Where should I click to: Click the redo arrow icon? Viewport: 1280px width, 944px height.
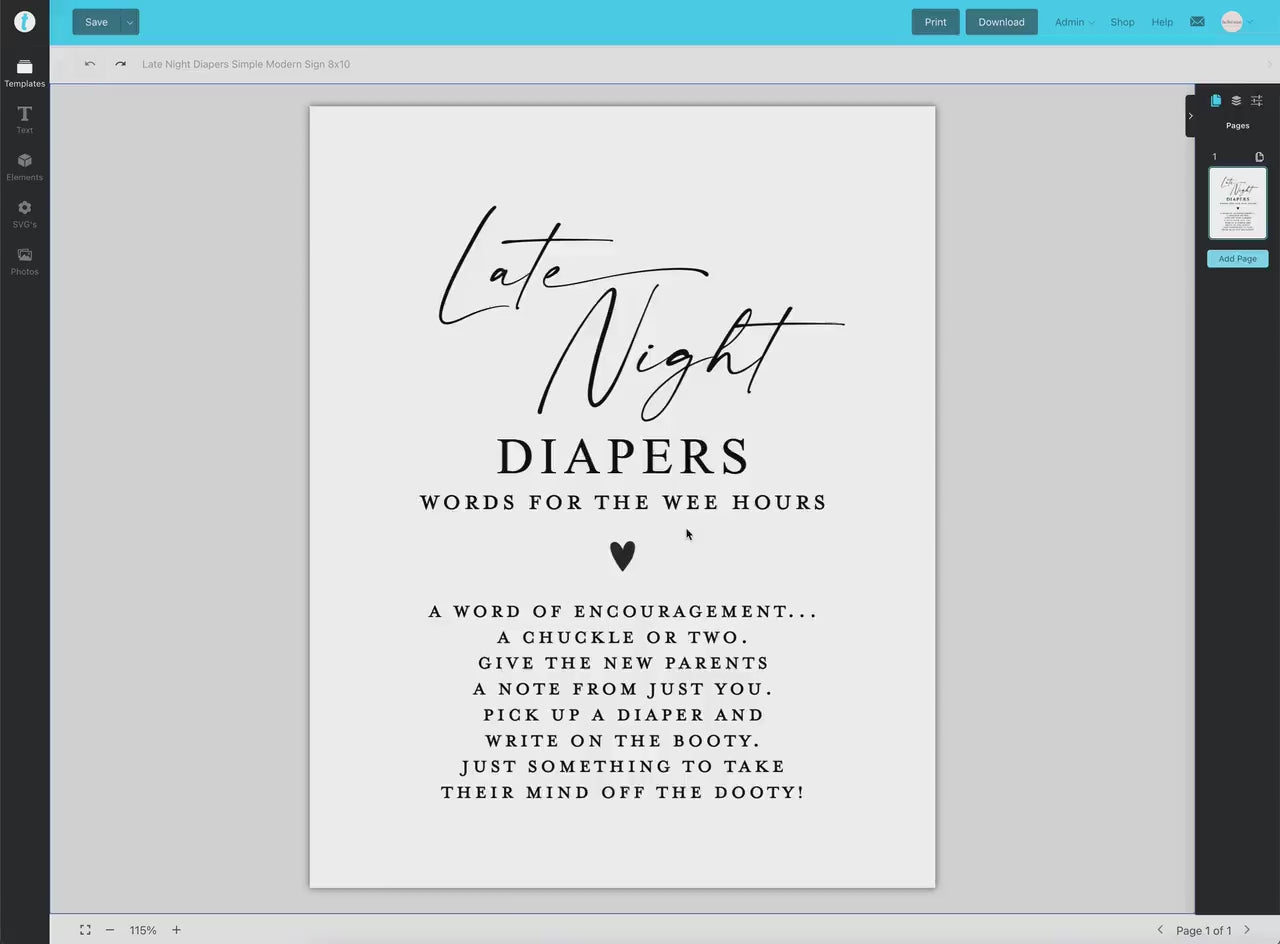click(120, 64)
